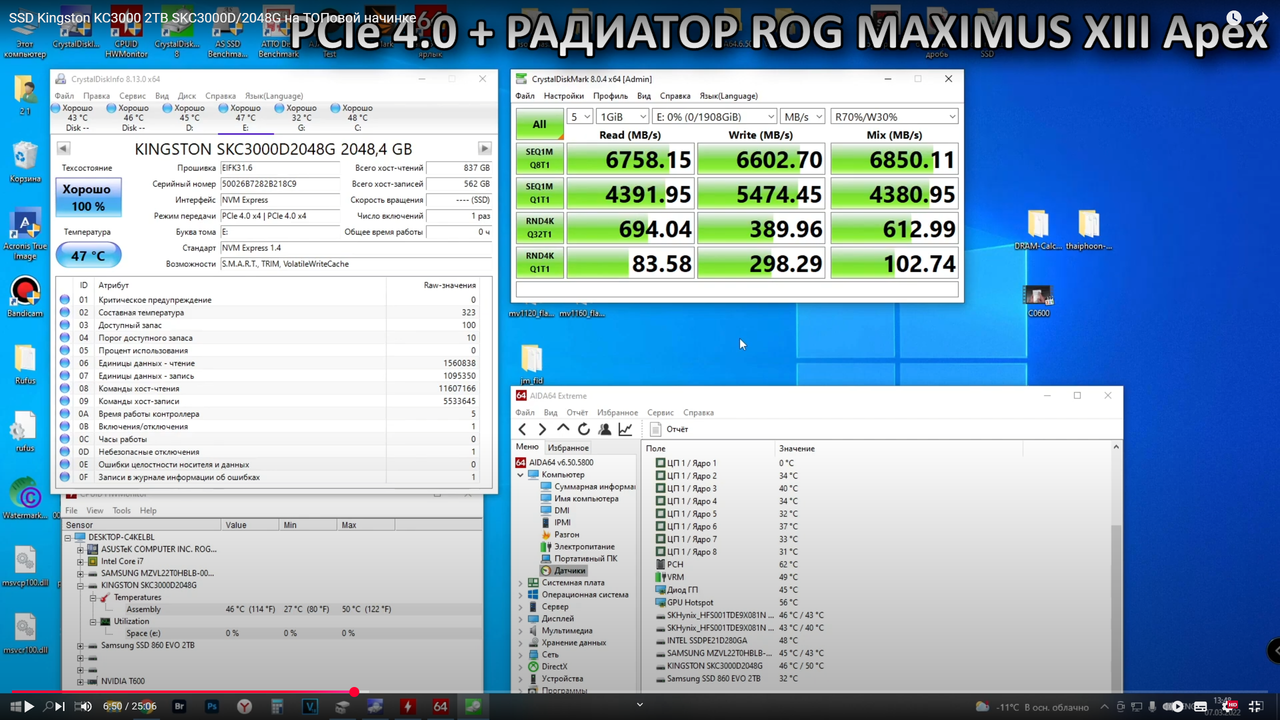Viewport: 1280px width, 720px height.
Task: Click Хорошо 100% health status button
Action: pos(88,197)
